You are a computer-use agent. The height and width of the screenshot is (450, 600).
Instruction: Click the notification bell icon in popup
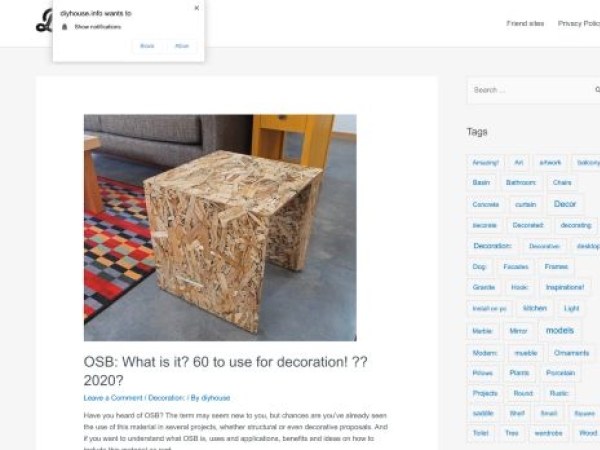[x=65, y=26]
